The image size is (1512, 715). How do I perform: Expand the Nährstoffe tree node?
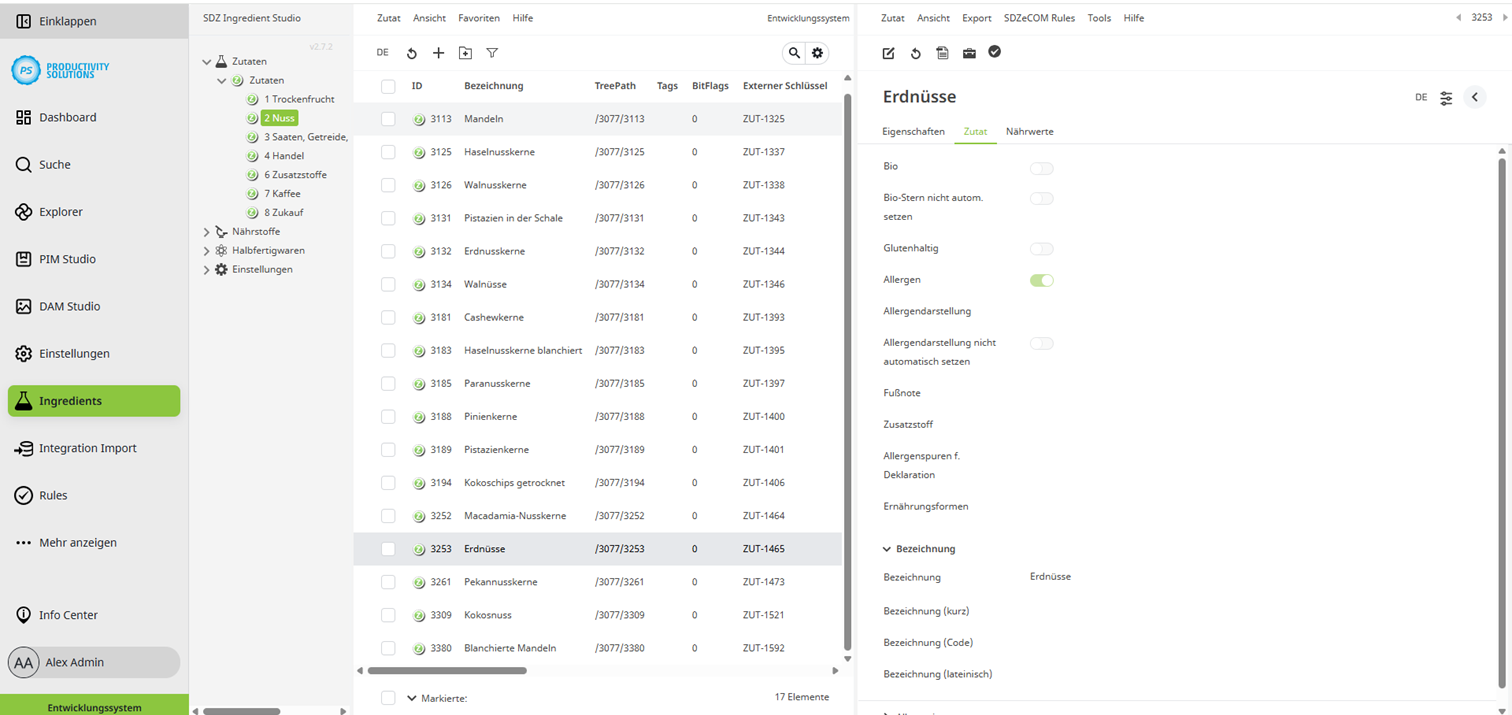click(207, 231)
